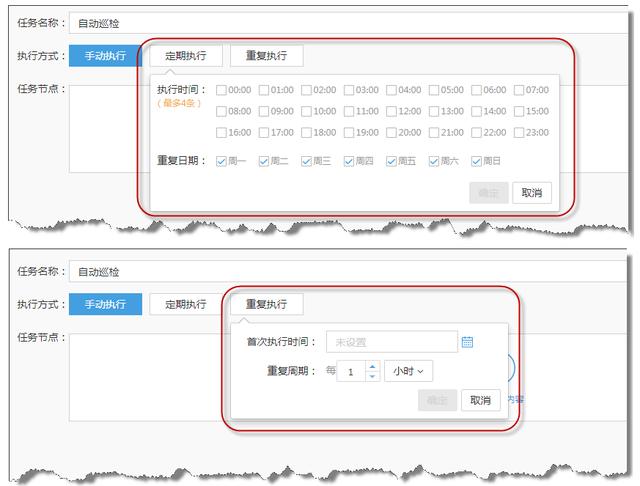Check the 04:00 execution time box
640x486 pixels.
click(x=391, y=90)
